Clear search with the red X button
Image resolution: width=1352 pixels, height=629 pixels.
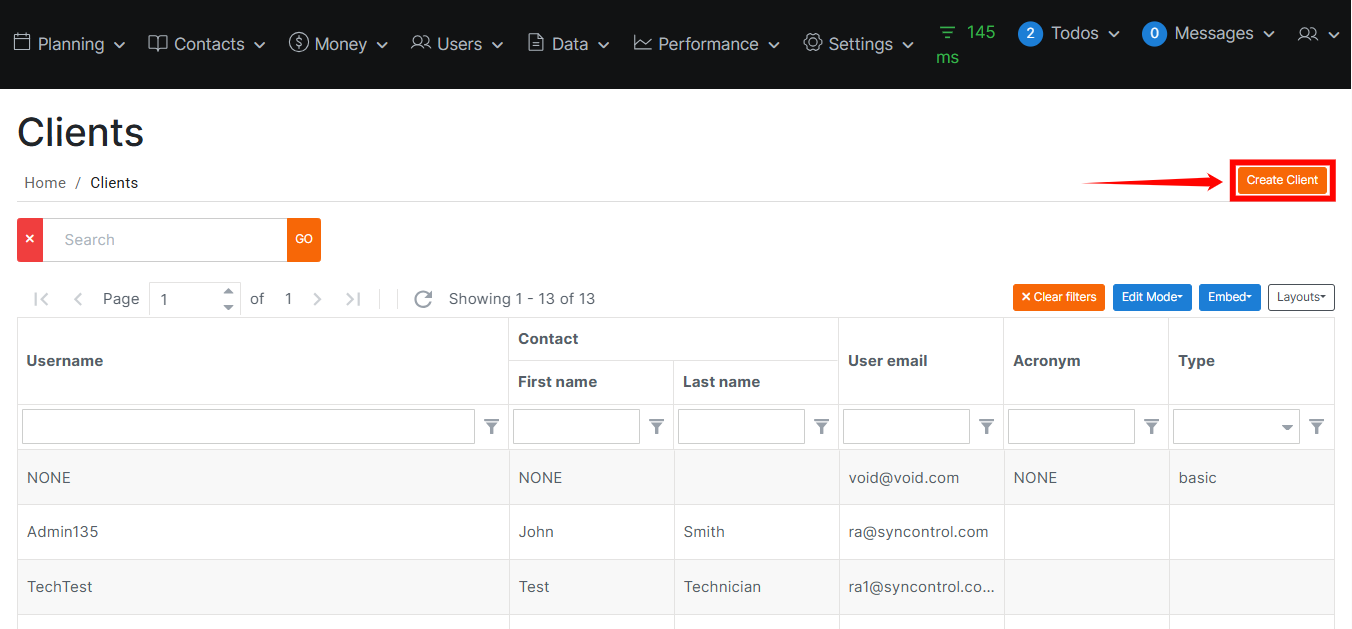pos(30,240)
